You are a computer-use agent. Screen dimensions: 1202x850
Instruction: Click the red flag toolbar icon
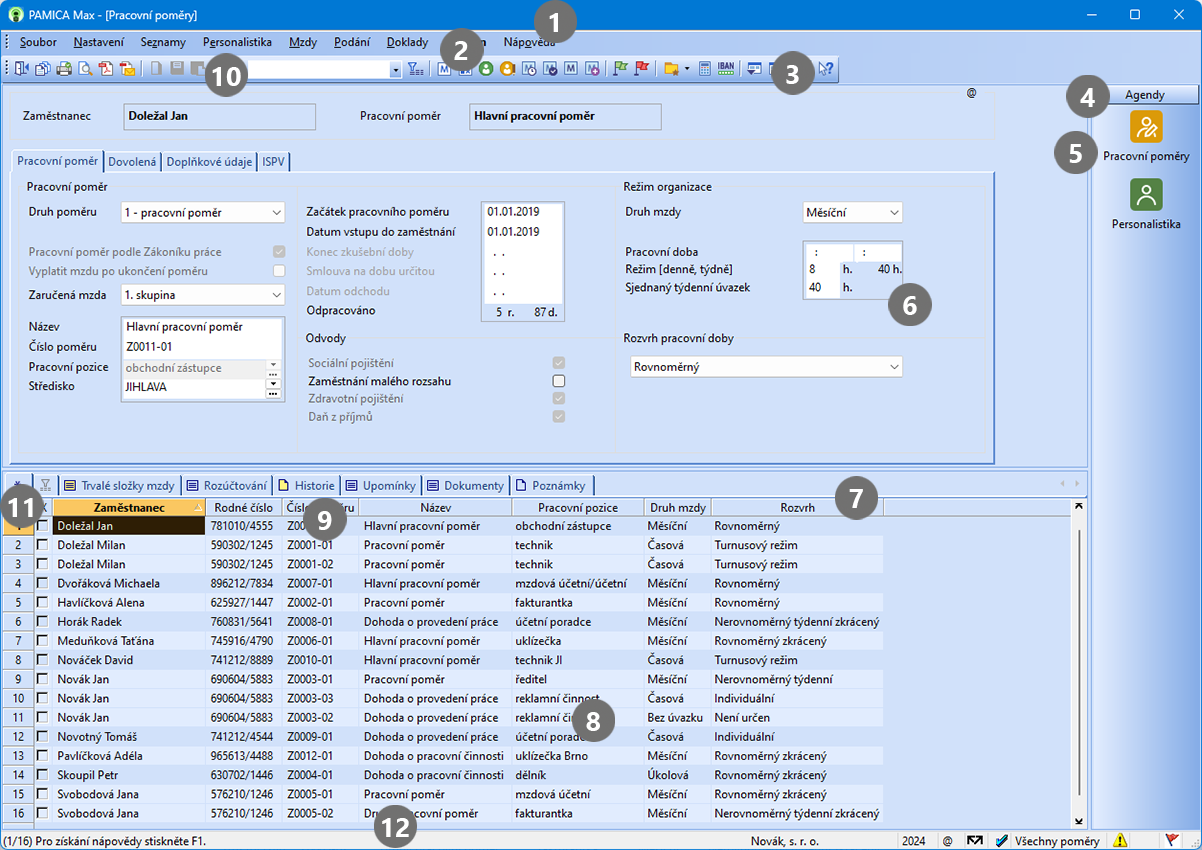tap(642, 69)
